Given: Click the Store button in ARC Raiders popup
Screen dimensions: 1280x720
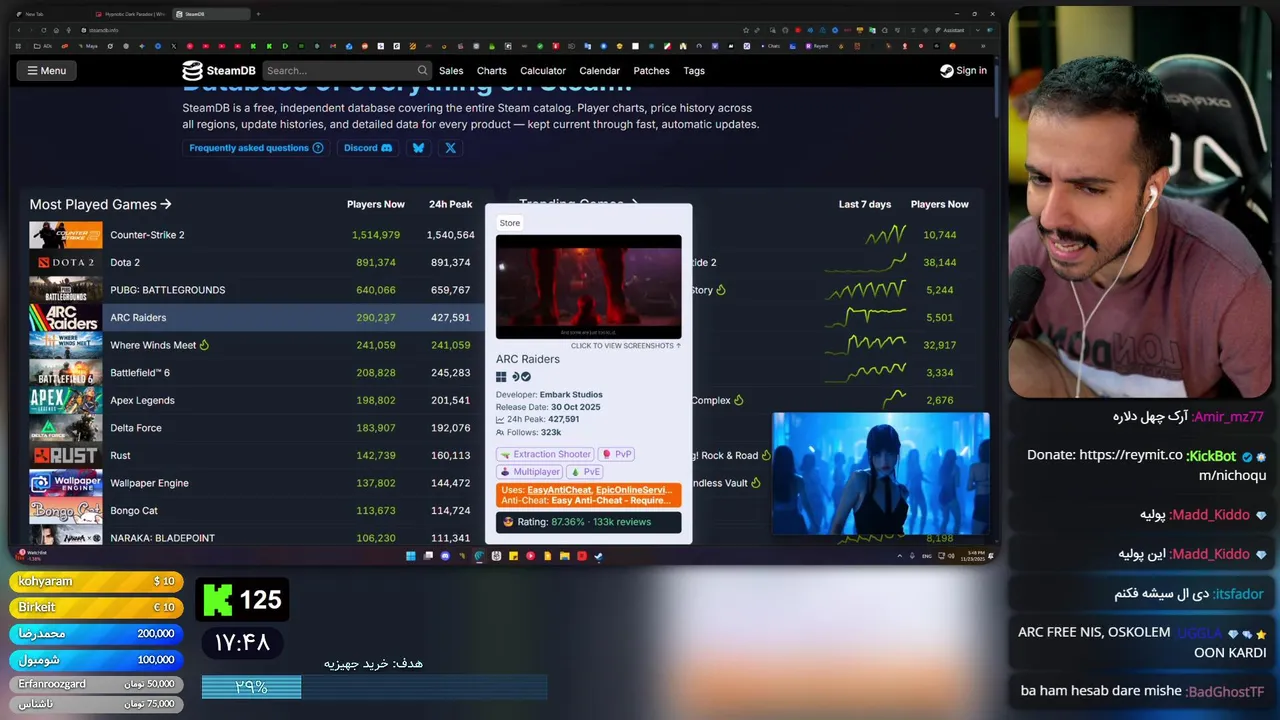Looking at the screenshot, I should click(510, 223).
